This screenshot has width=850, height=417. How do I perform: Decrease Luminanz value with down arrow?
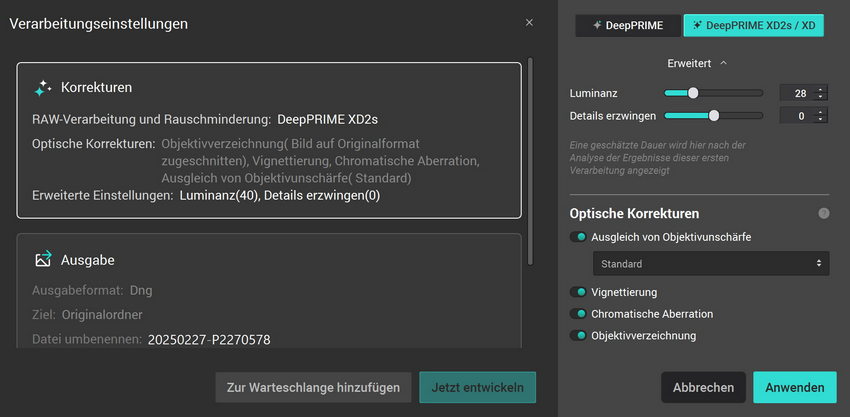click(821, 97)
